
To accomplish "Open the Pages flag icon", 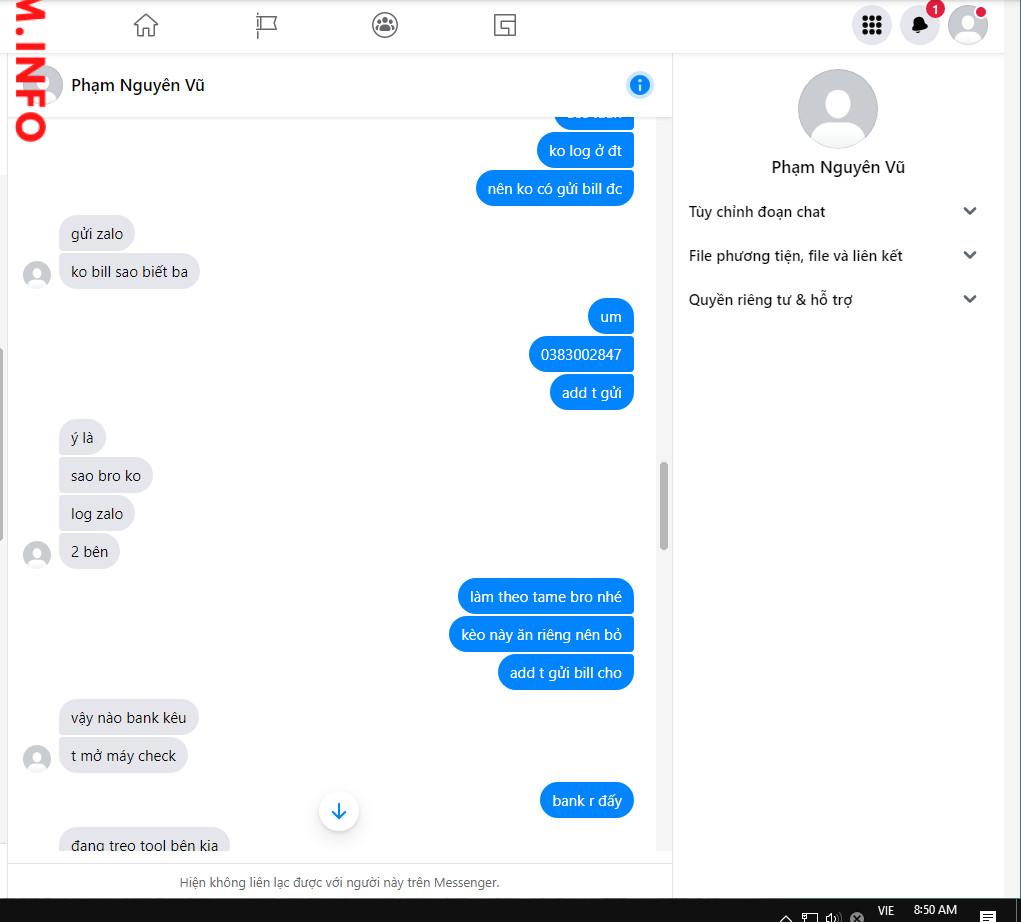I will coord(266,25).
